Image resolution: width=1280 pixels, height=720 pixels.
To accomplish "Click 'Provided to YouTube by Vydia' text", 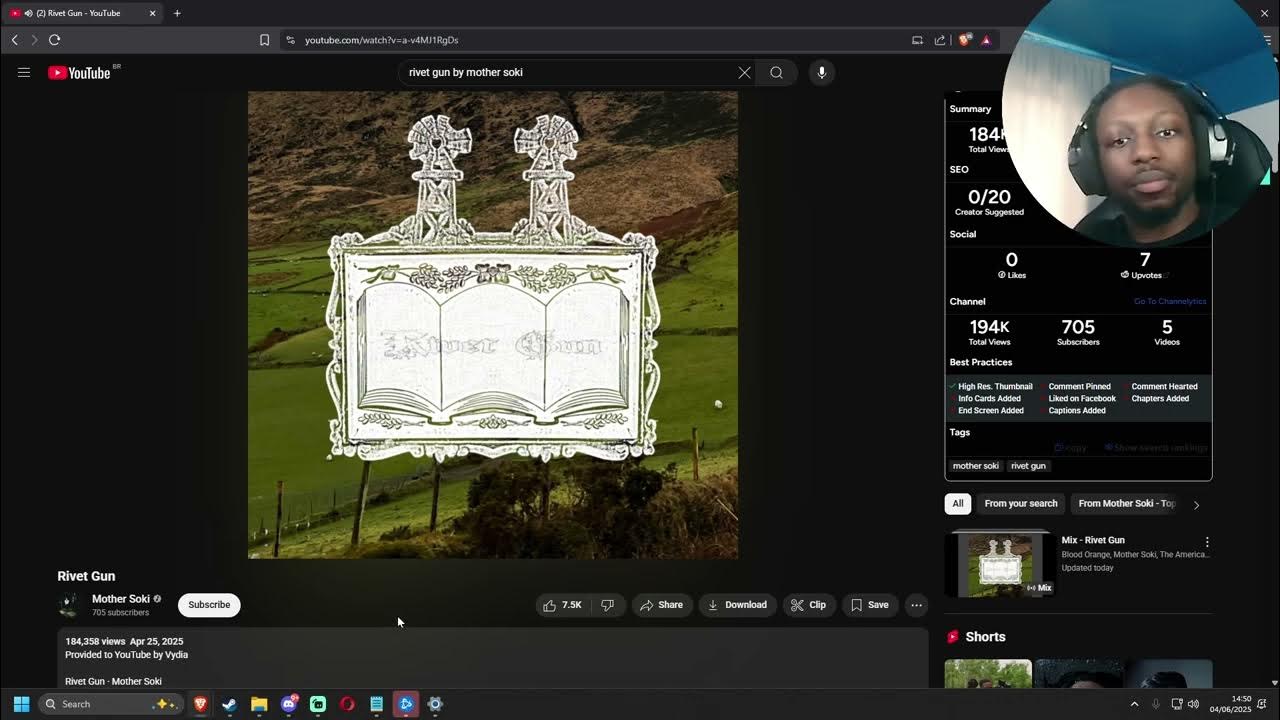I will (x=126, y=655).
